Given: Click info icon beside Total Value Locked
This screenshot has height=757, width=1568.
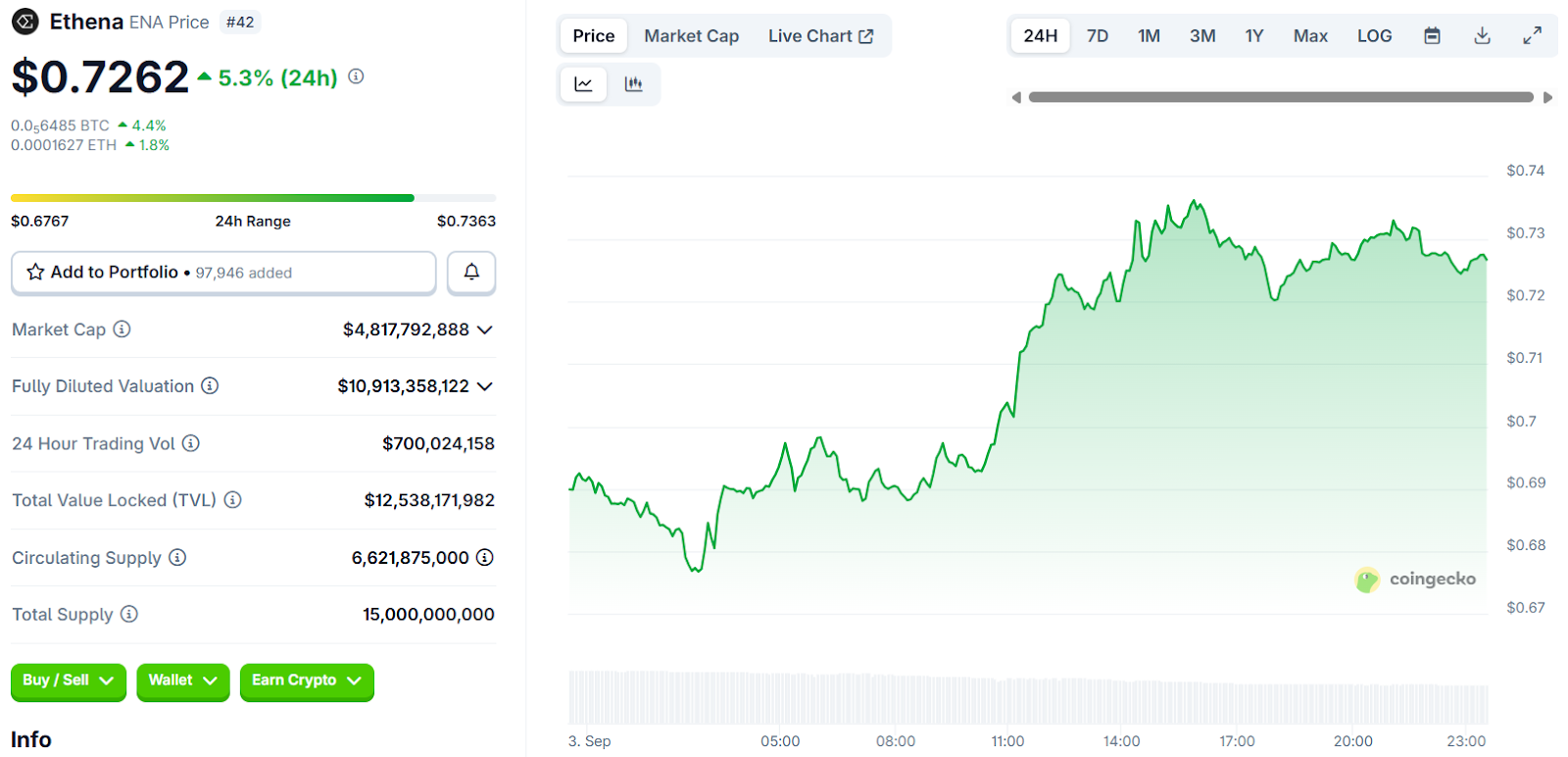Looking at the screenshot, I should click(232, 500).
